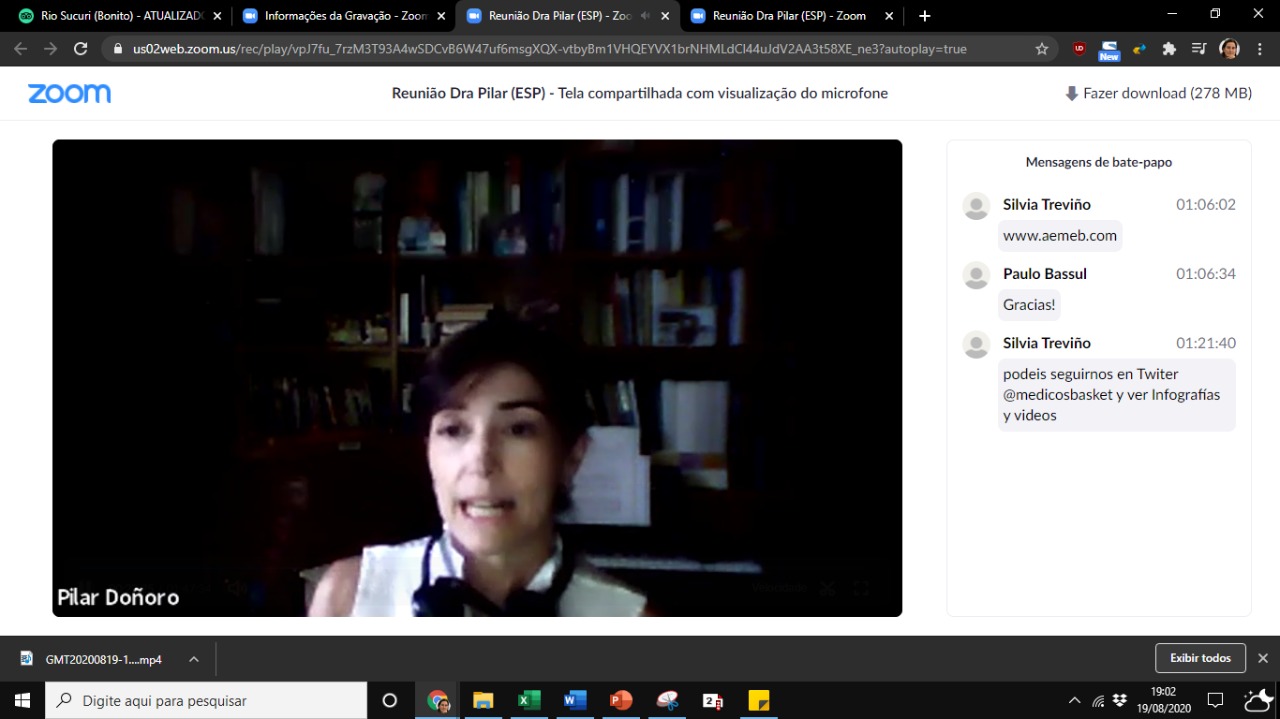Open the Chrome extensions puzzle icon
1280x719 pixels.
click(x=1169, y=48)
